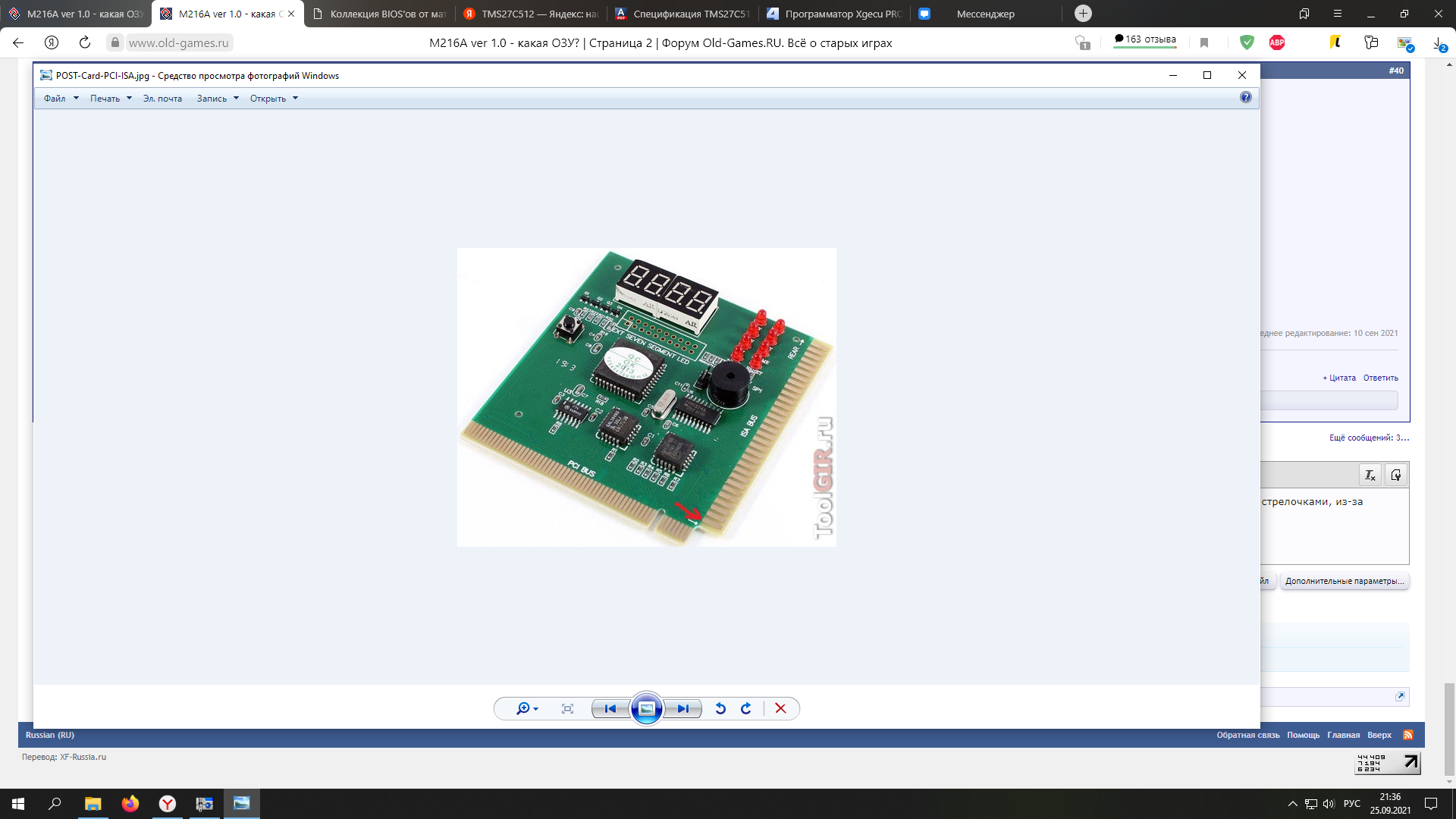Rotate image clockwise
Viewport: 1456px width, 819px height.
746,708
